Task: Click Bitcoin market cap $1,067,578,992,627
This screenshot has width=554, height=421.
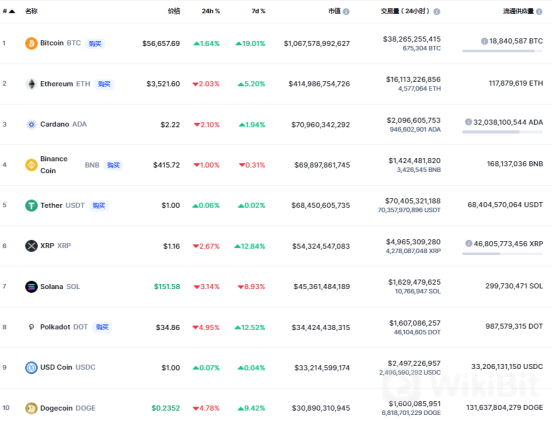Action: [317, 43]
